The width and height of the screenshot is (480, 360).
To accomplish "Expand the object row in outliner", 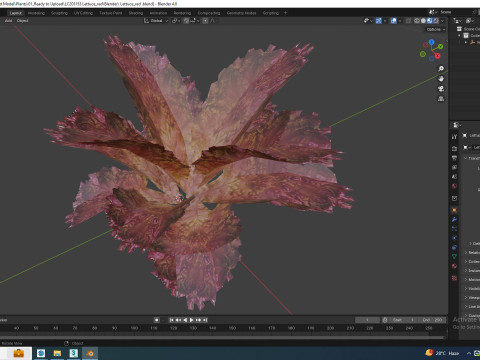I will 466,42.
